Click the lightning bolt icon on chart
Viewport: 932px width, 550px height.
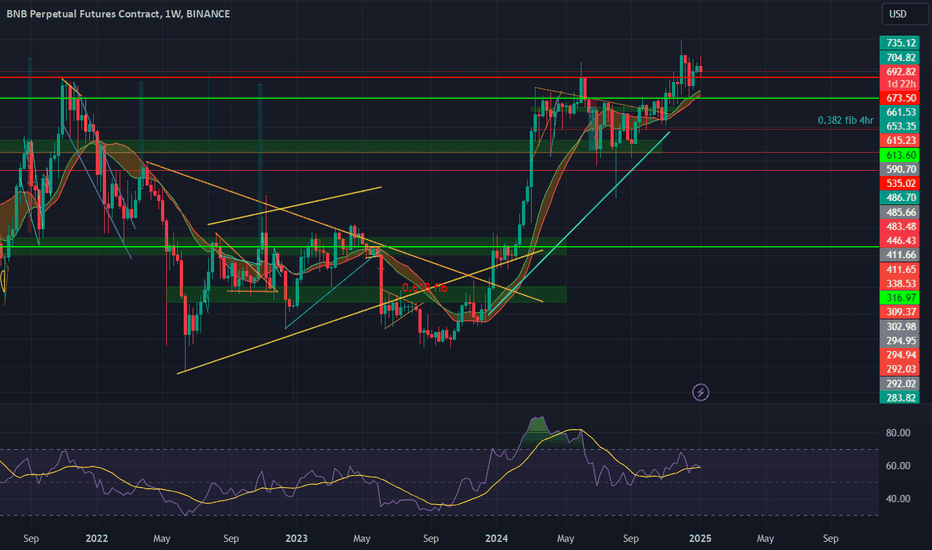coord(701,392)
